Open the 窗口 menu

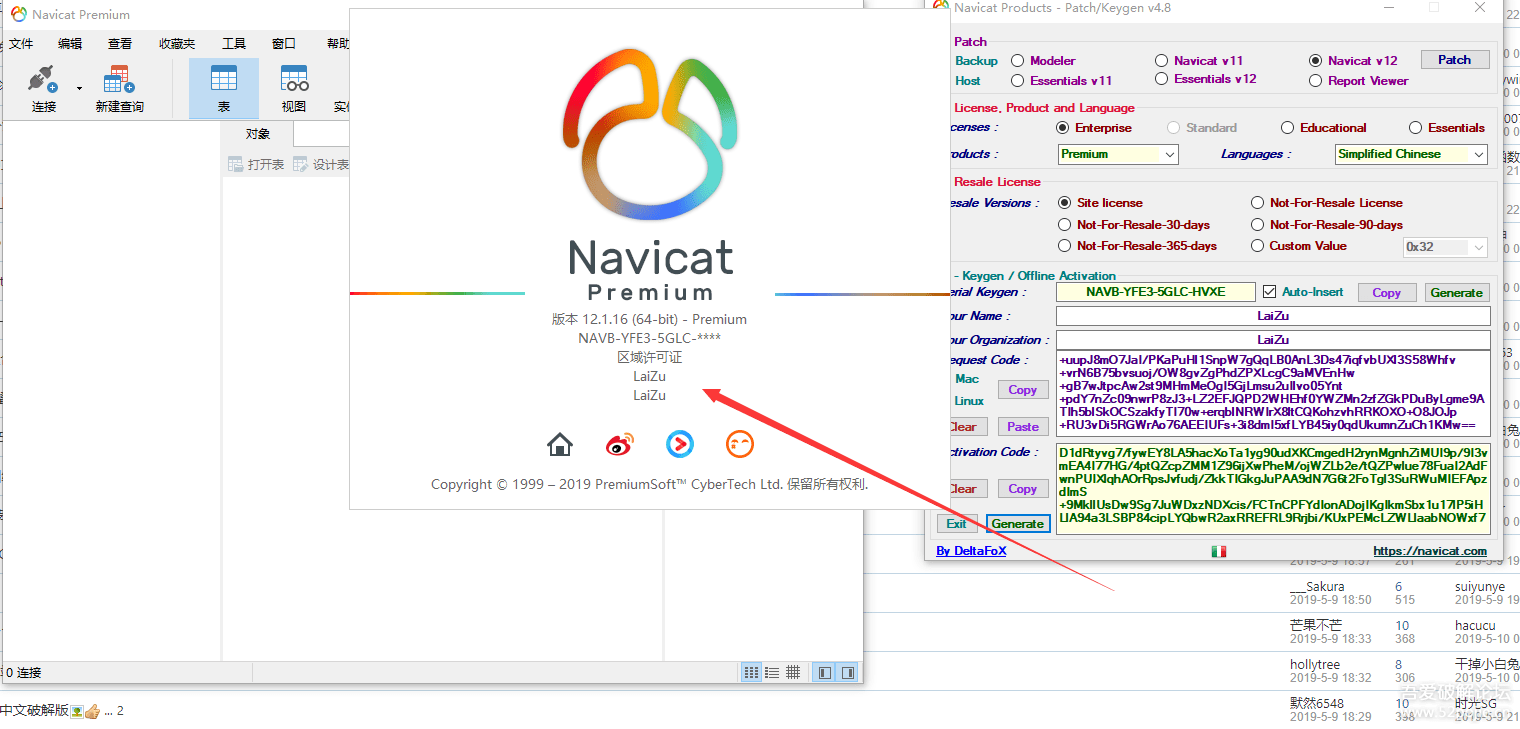(284, 44)
